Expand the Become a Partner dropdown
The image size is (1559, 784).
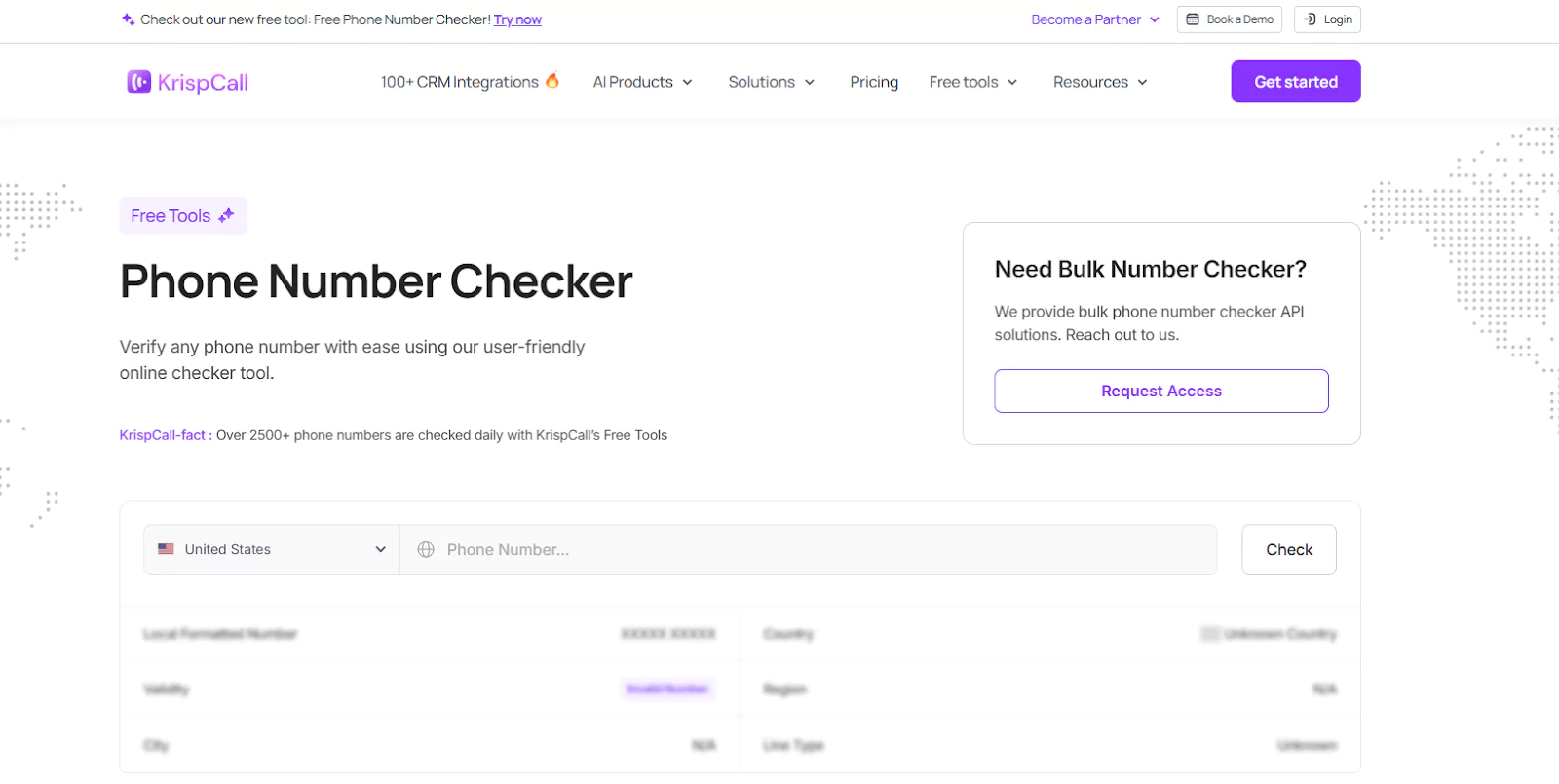tap(1095, 19)
